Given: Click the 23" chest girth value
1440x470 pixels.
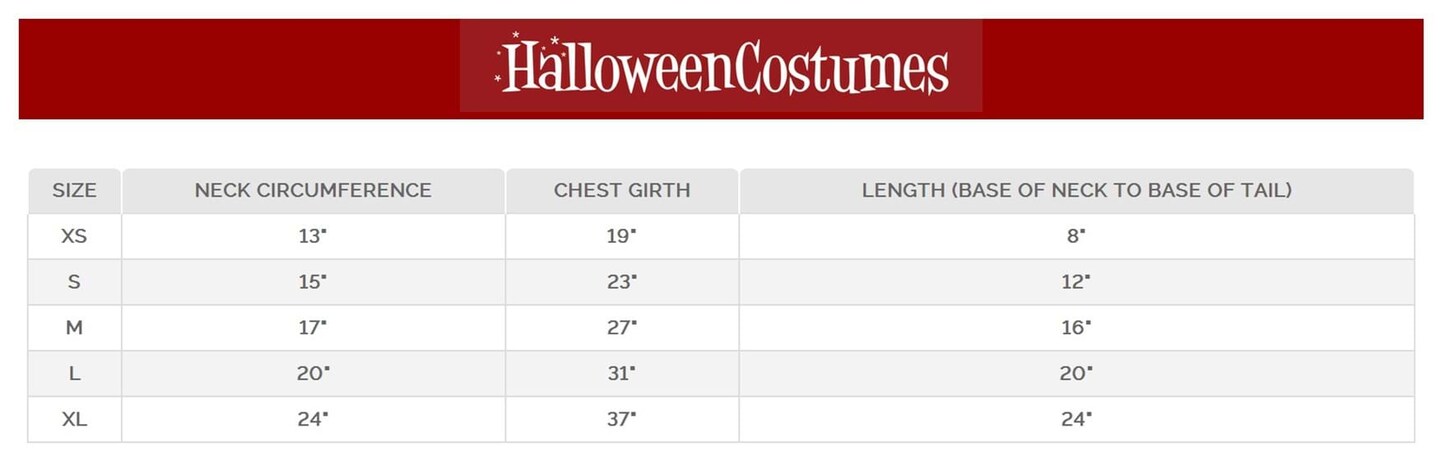Looking at the screenshot, I should click(x=621, y=282).
